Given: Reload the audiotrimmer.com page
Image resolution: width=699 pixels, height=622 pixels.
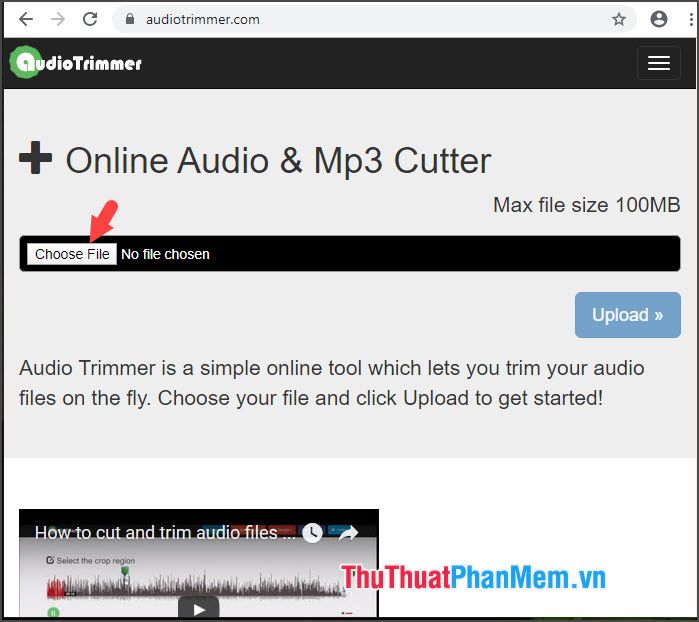Looking at the screenshot, I should [90, 19].
